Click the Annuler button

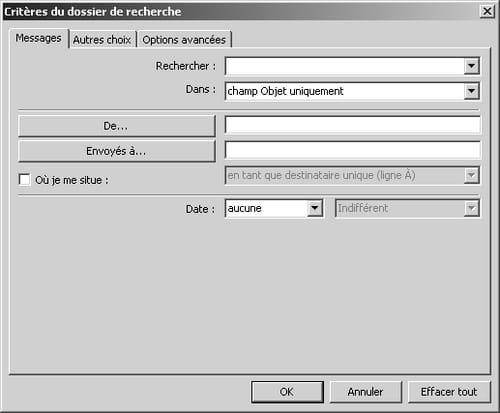366,392
